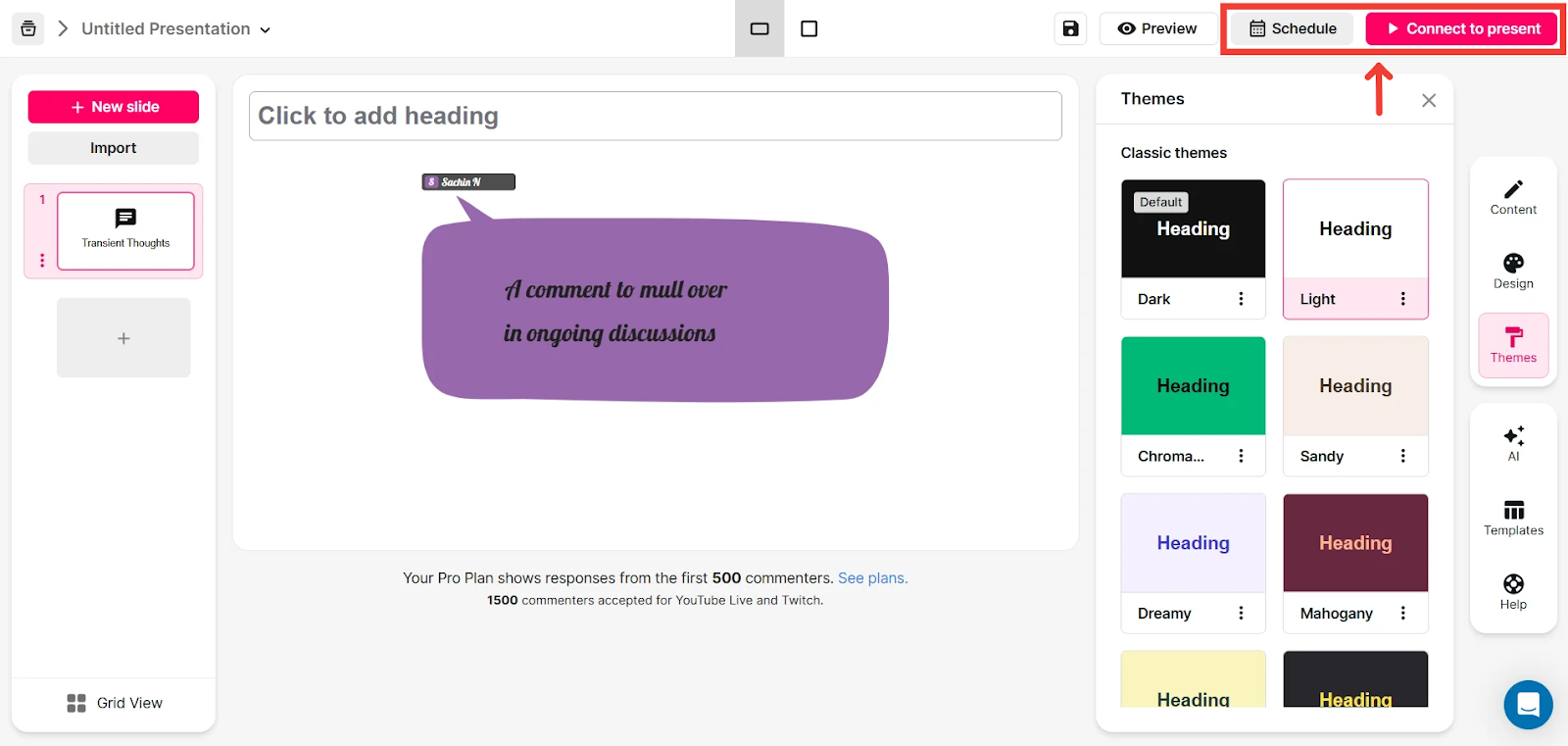The height and width of the screenshot is (746, 1568).
Task: Open options menu for Dark theme
Action: click(1241, 299)
